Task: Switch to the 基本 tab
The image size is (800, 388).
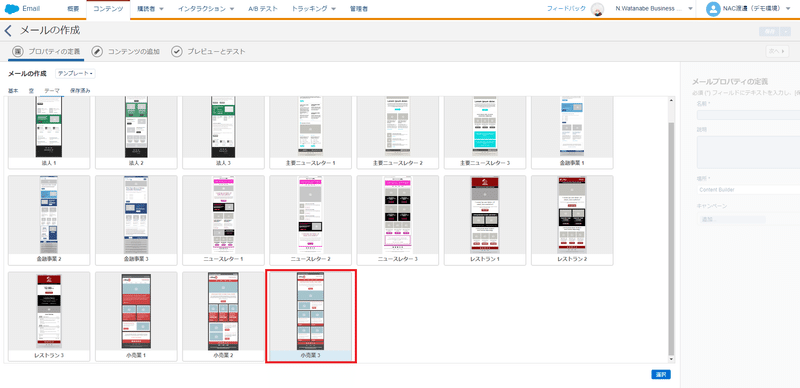Action: point(13,91)
